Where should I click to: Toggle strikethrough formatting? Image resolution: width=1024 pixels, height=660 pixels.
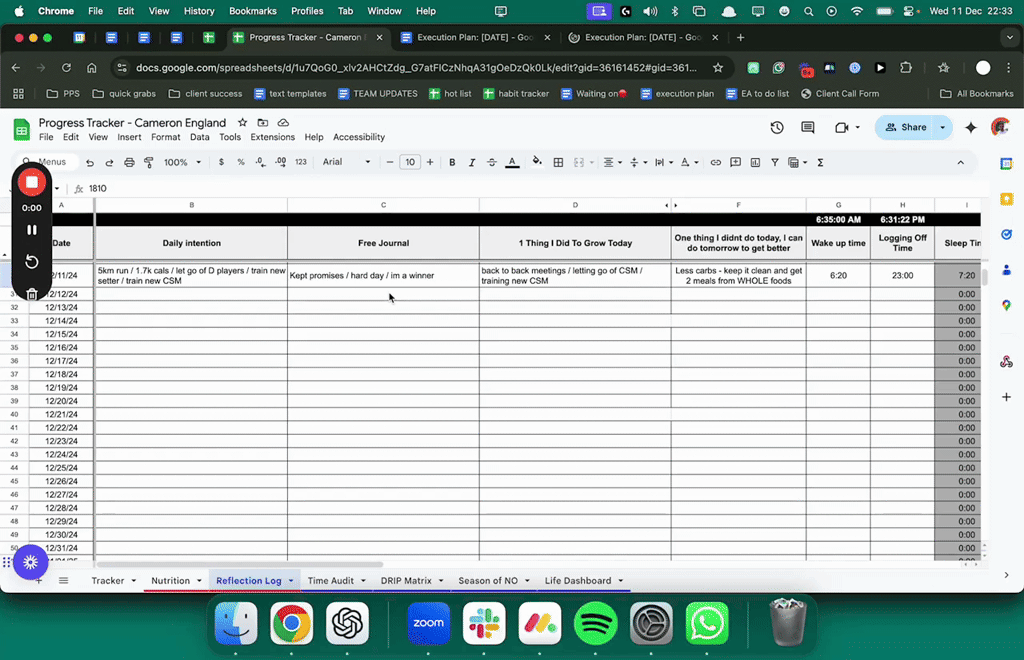(492, 163)
